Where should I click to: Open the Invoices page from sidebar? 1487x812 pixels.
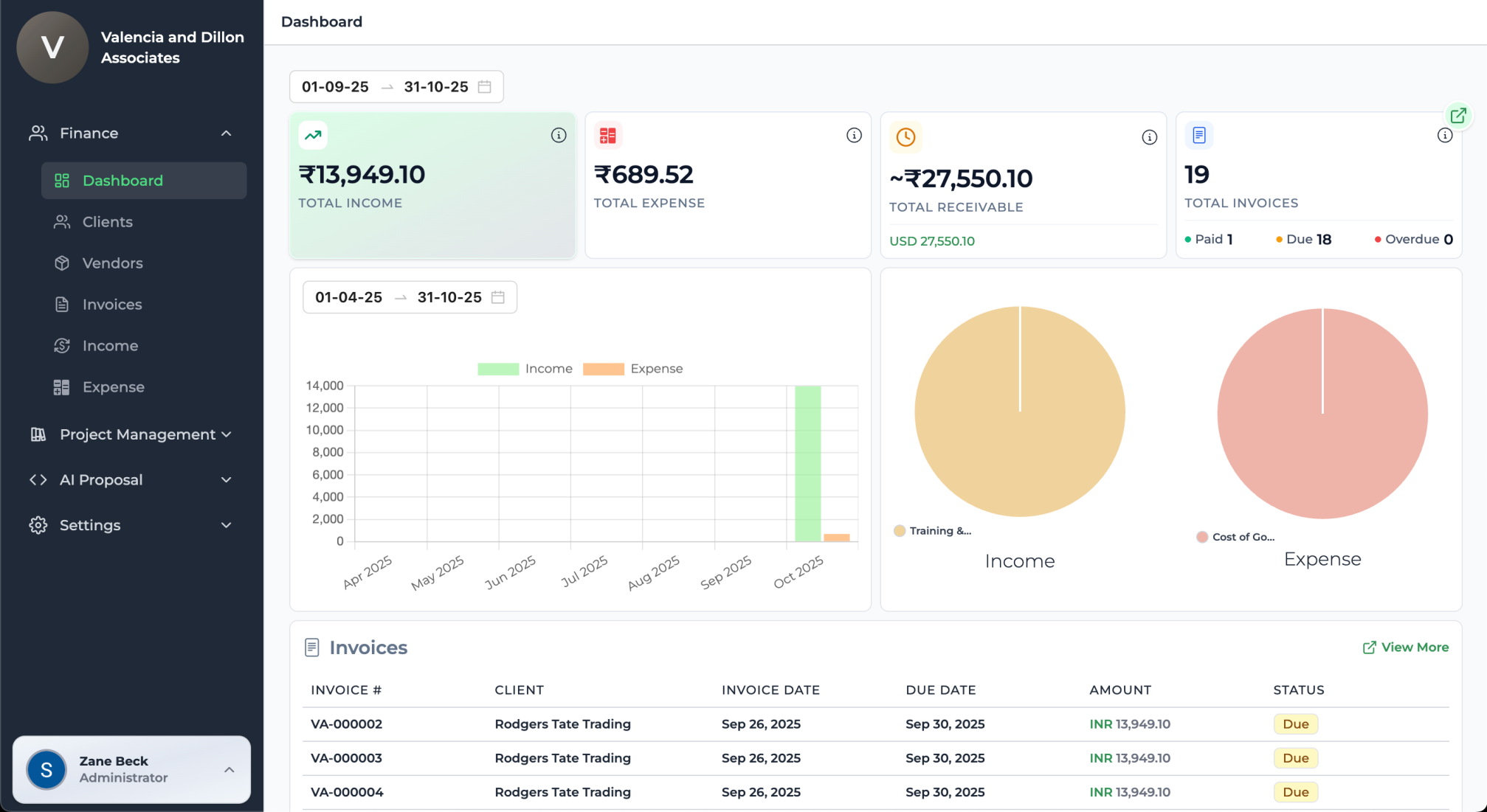tap(62, 304)
